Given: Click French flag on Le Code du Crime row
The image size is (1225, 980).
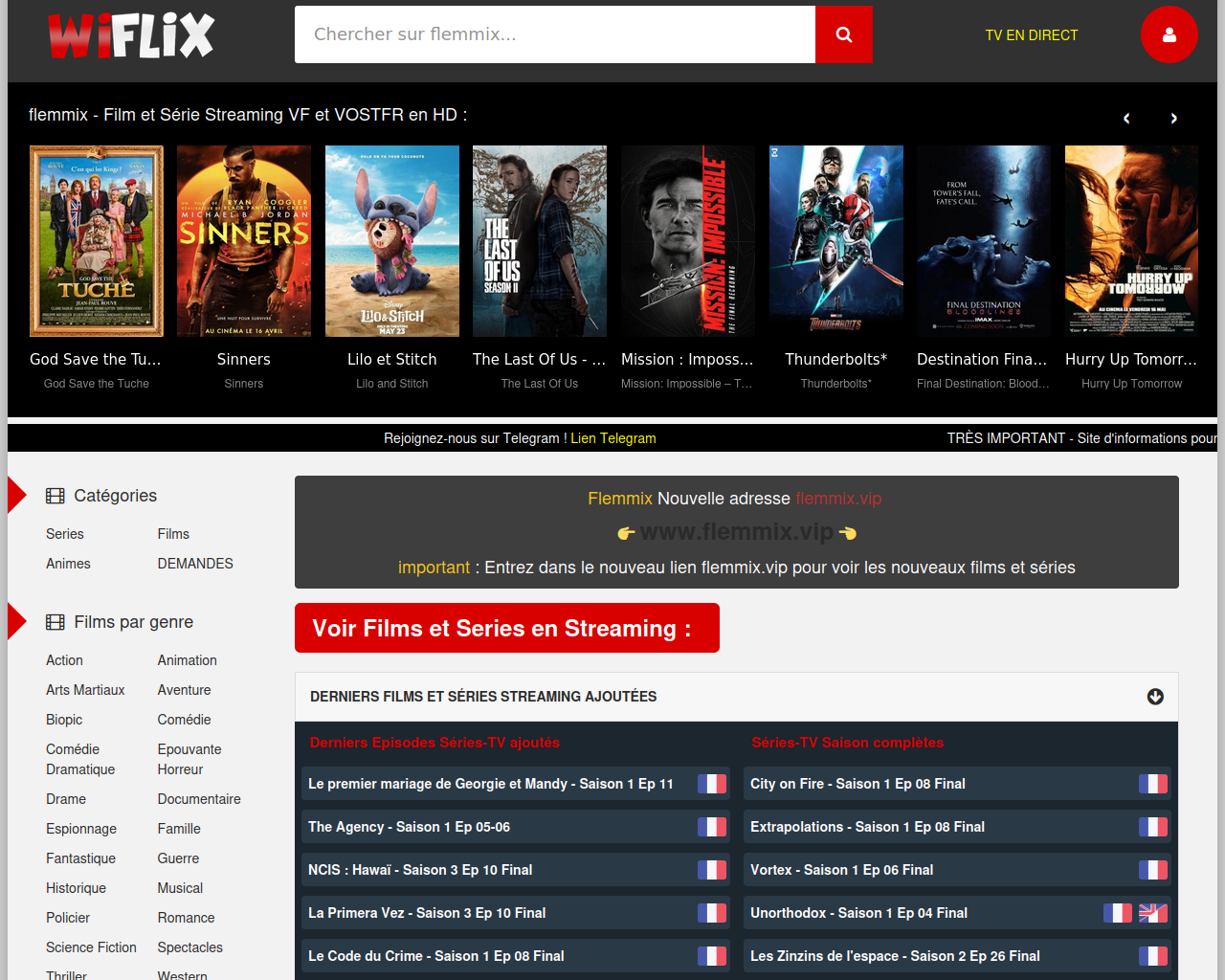Looking at the screenshot, I should click(x=712, y=956).
